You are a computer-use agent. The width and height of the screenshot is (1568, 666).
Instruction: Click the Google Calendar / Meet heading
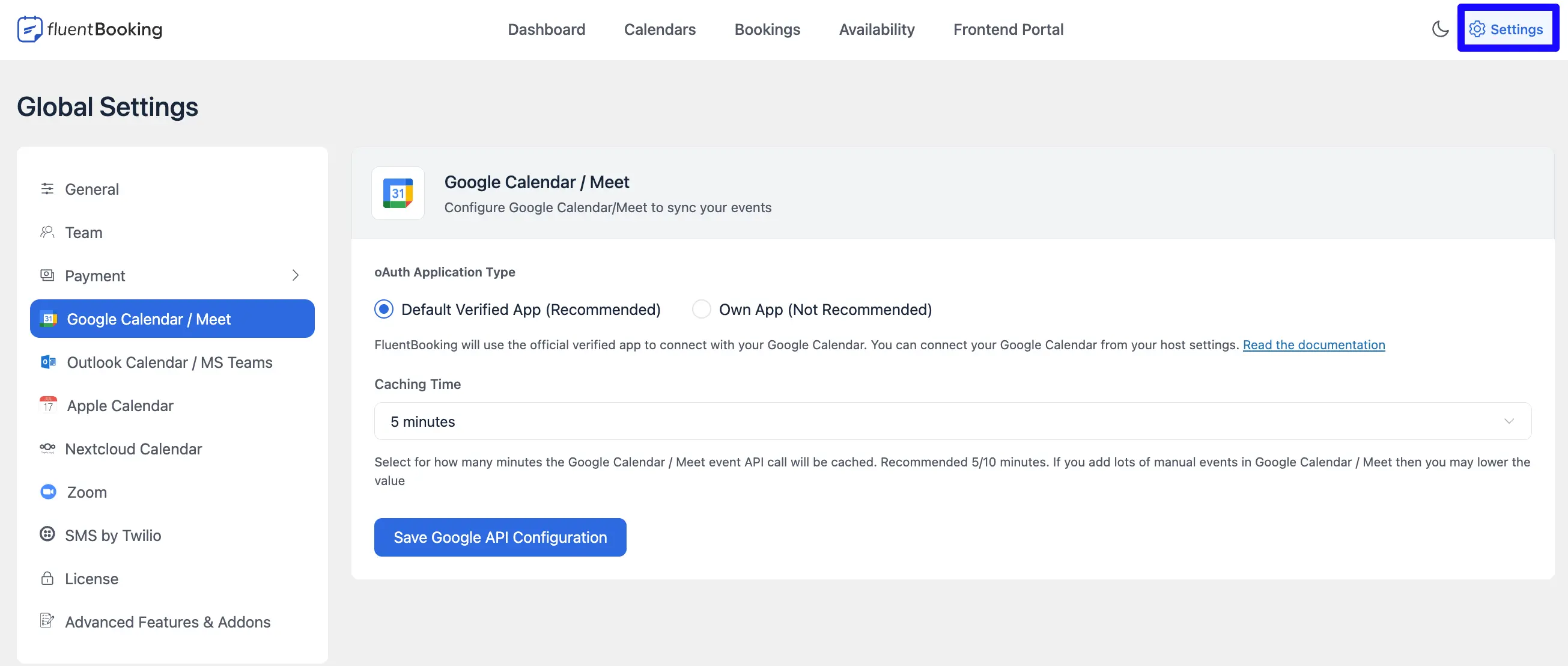[x=536, y=182]
